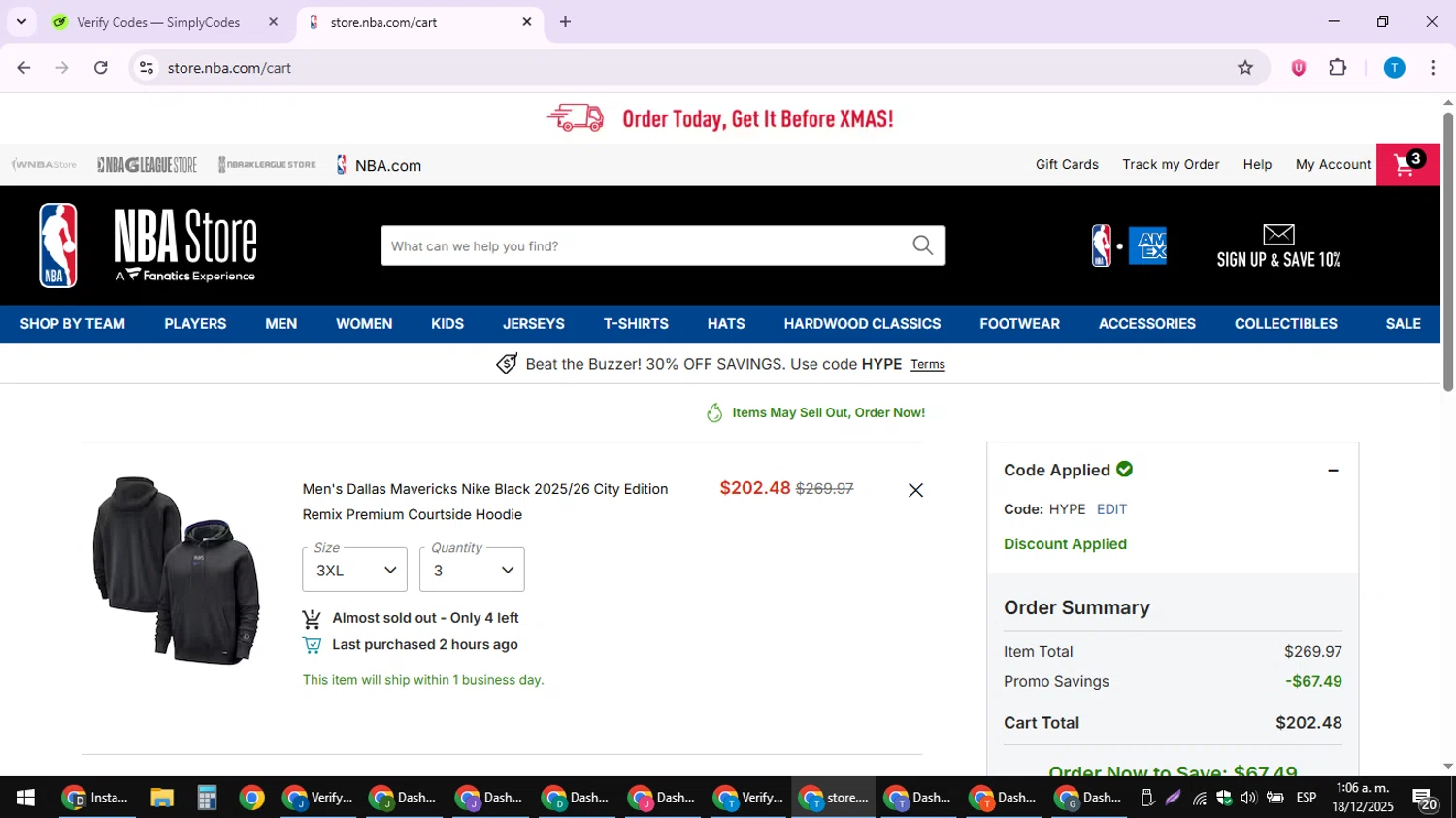Open the Quantity dropdown

tap(472, 570)
